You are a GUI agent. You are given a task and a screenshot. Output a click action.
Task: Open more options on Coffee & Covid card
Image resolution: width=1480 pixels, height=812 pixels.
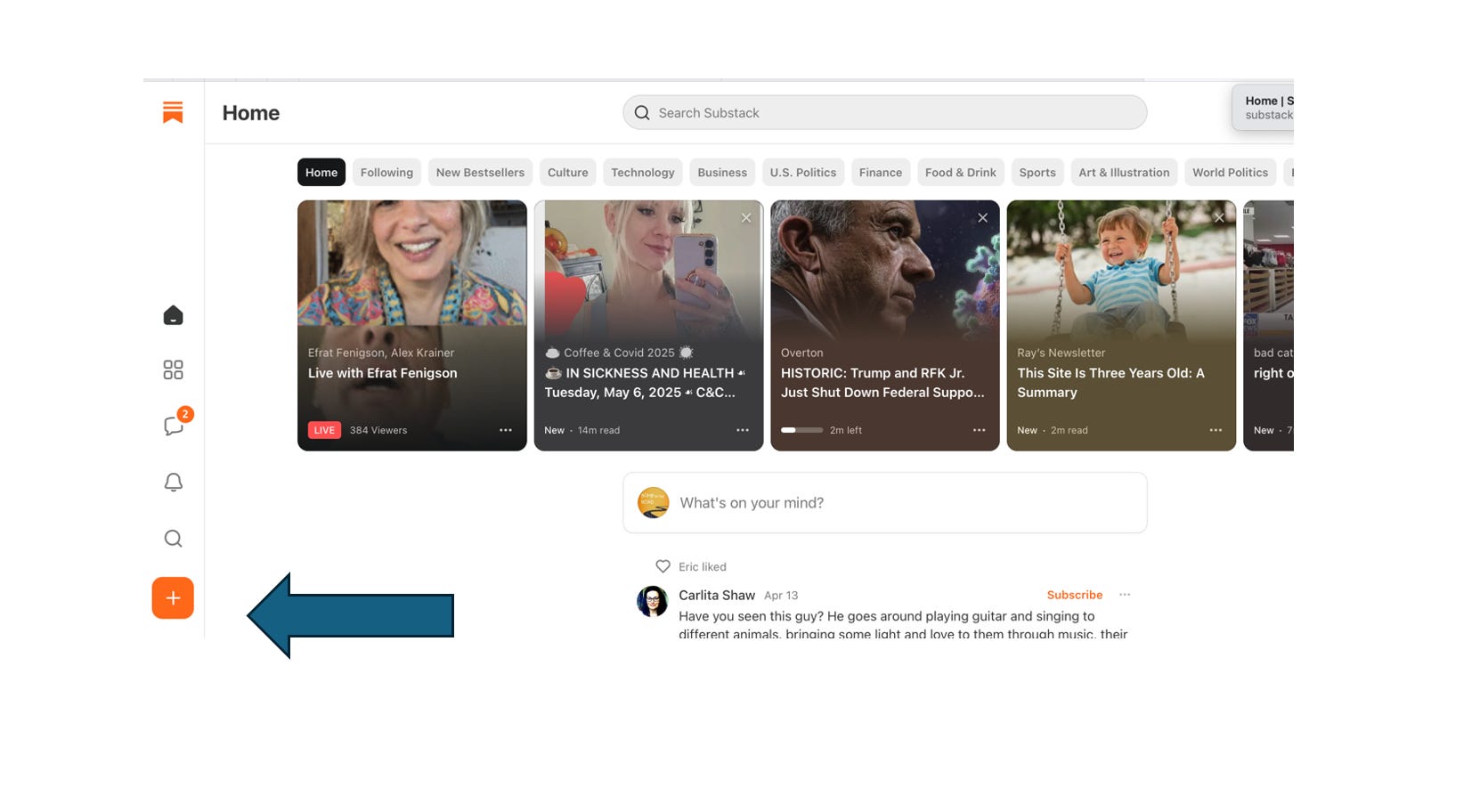(743, 430)
